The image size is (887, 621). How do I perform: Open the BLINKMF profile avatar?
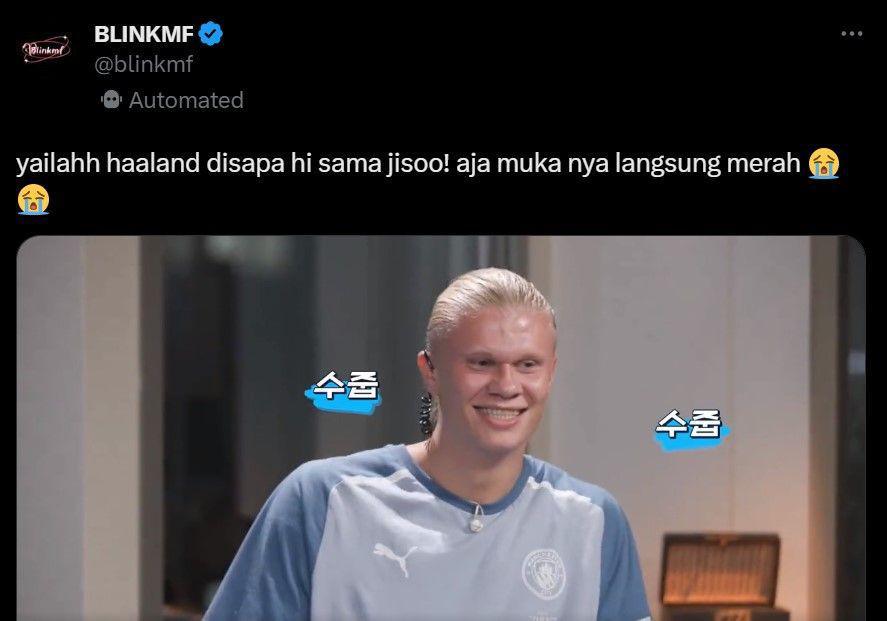click(46, 50)
